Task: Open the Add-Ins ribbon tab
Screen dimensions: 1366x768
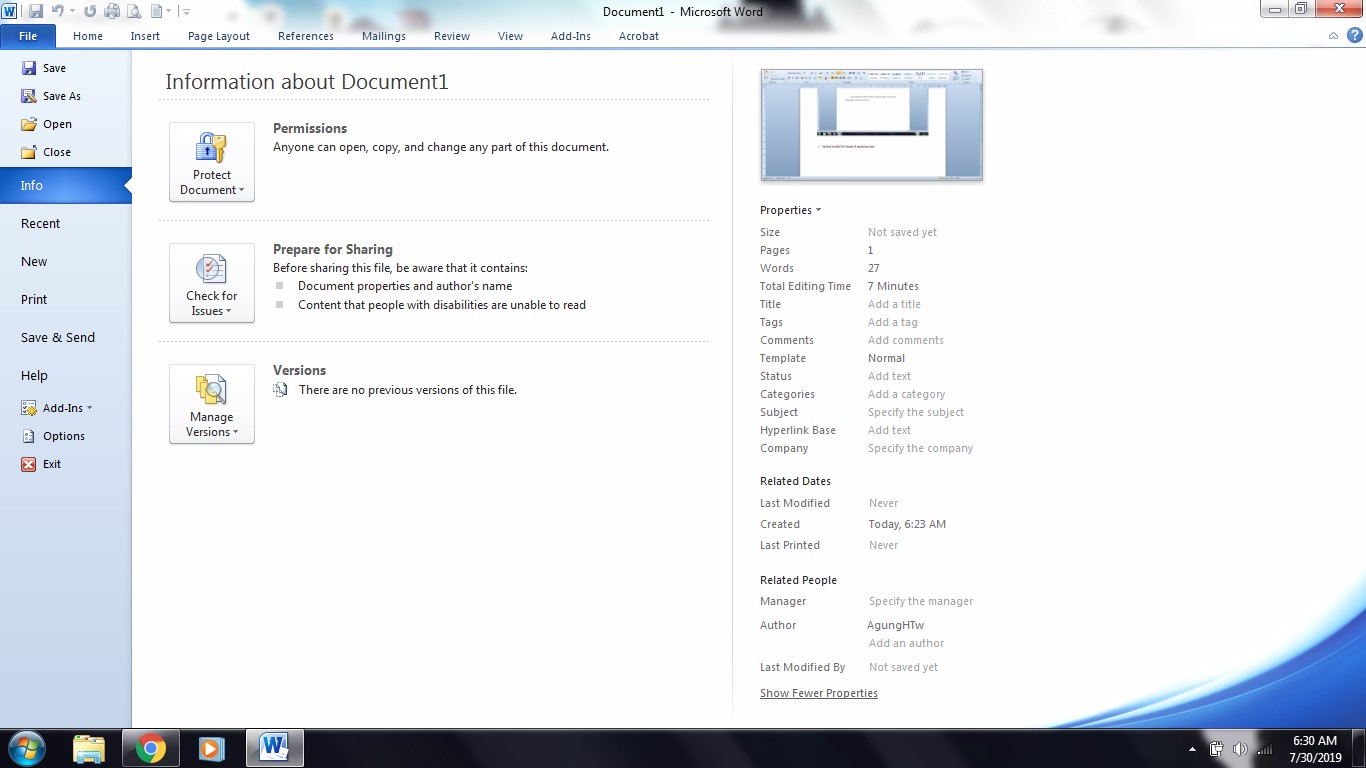Action: tap(571, 36)
